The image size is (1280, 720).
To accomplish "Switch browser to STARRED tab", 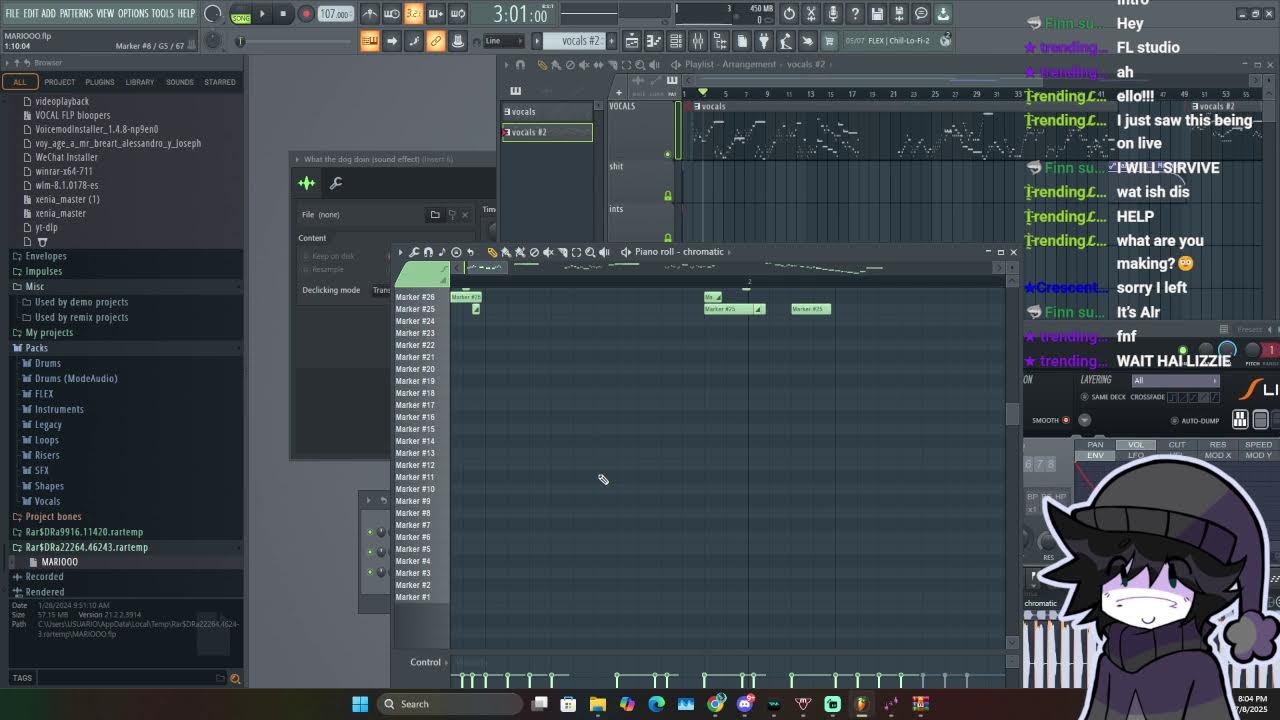I will (220, 82).
